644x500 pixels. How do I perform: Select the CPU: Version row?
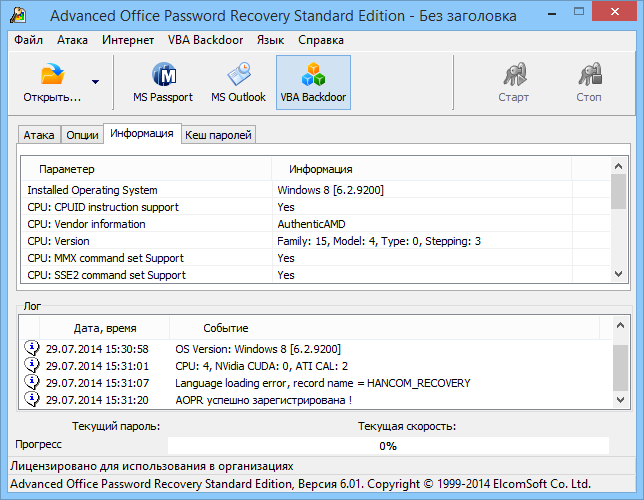click(x=316, y=241)
